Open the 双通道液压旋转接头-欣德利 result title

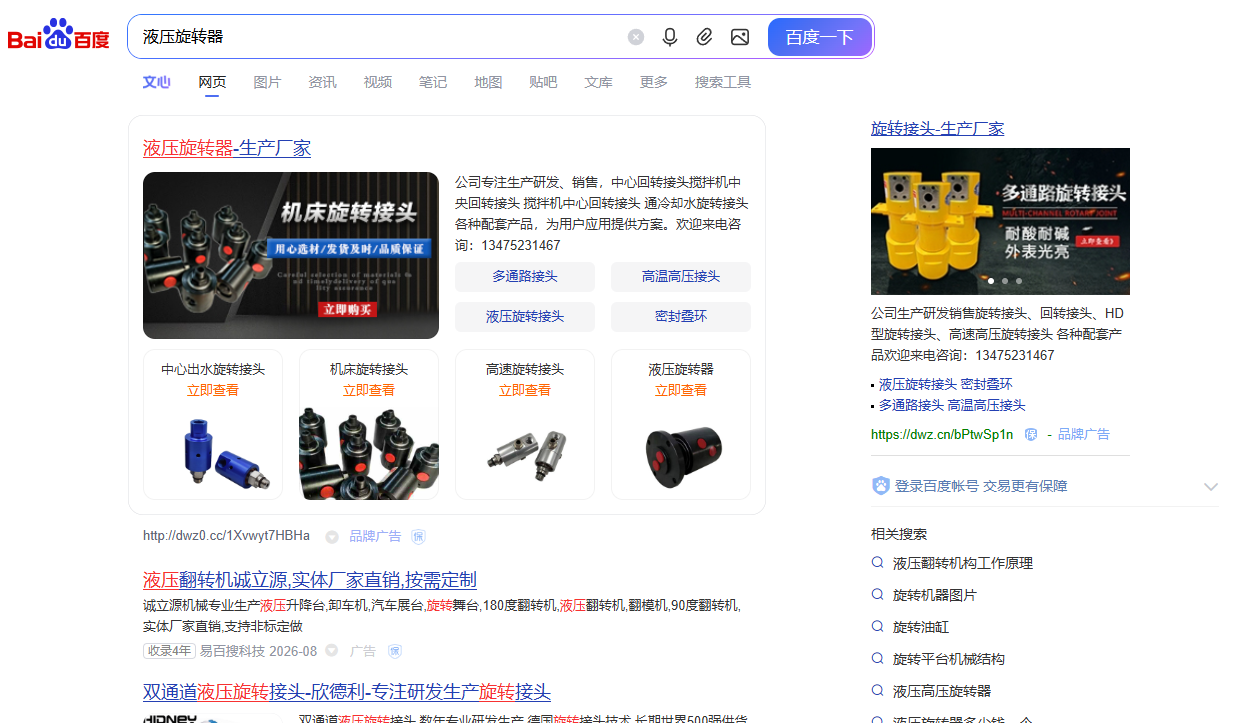[x=347, y=692]
